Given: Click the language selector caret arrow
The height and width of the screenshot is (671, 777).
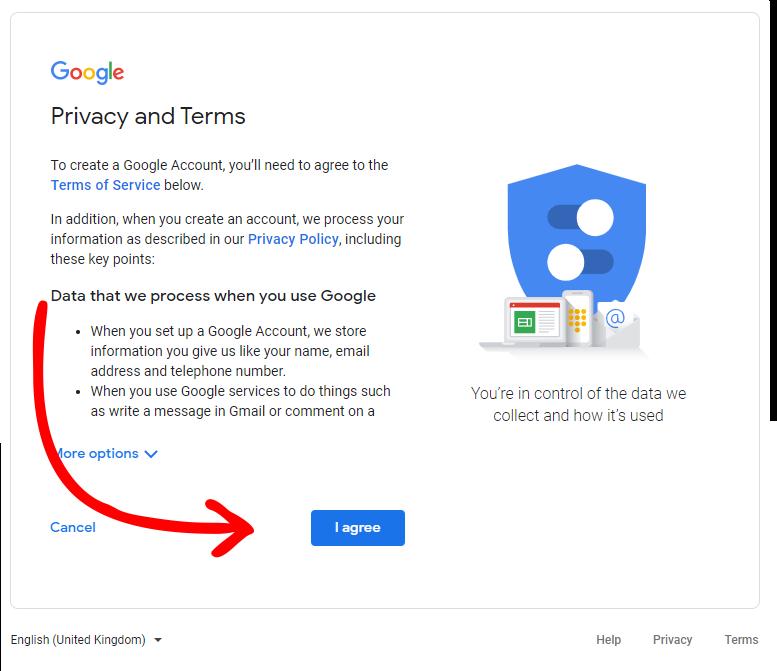Looking at the screenshot, I should pos(158,640).
